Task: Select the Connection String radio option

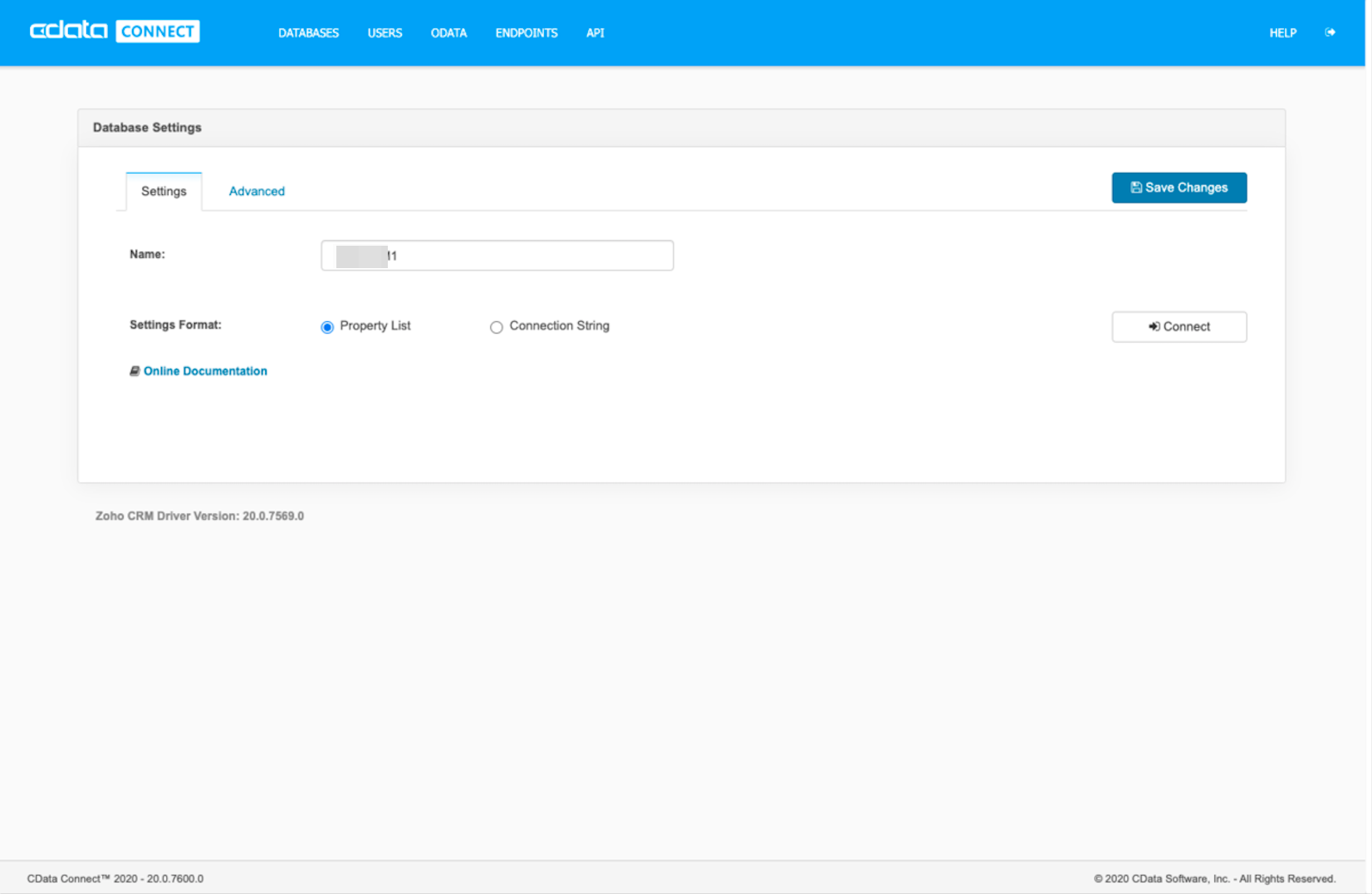Action: [x=496, y=327]
